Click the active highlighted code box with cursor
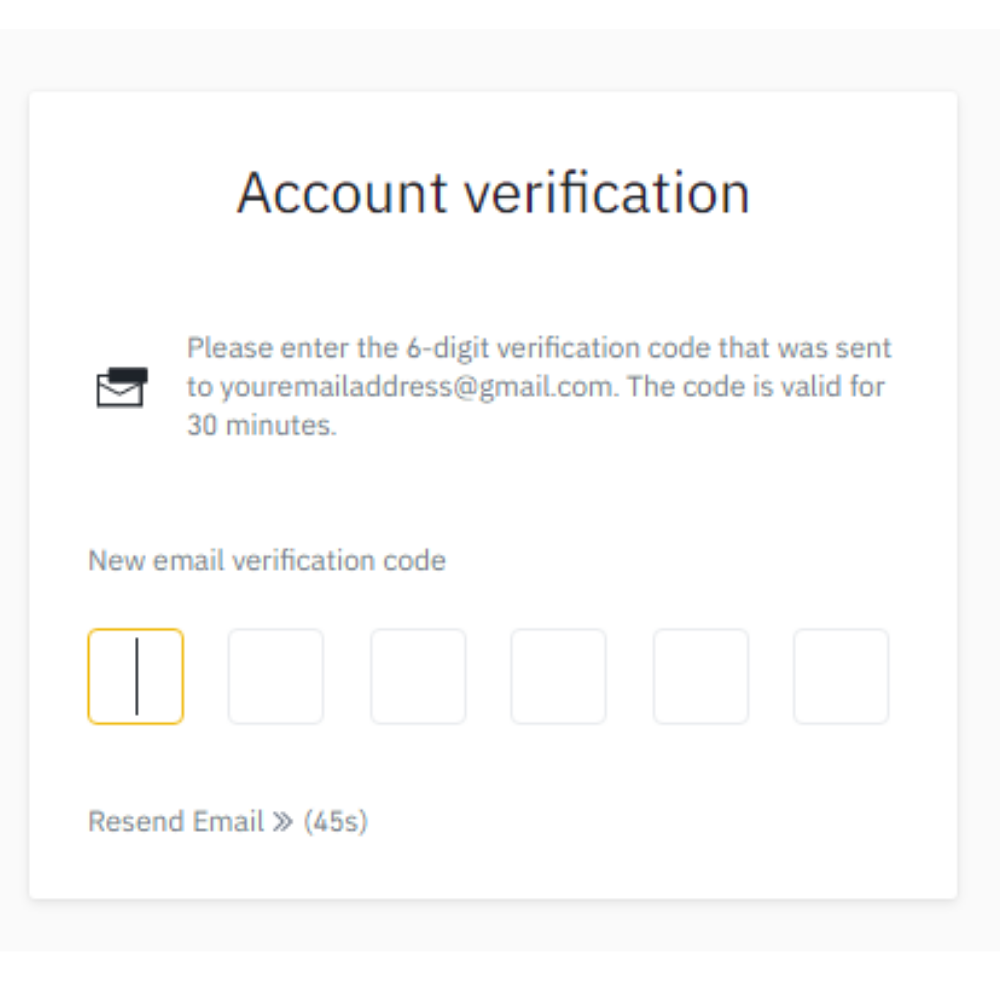This screenshot has width=1000, height=1000. [x=135, y=675]
